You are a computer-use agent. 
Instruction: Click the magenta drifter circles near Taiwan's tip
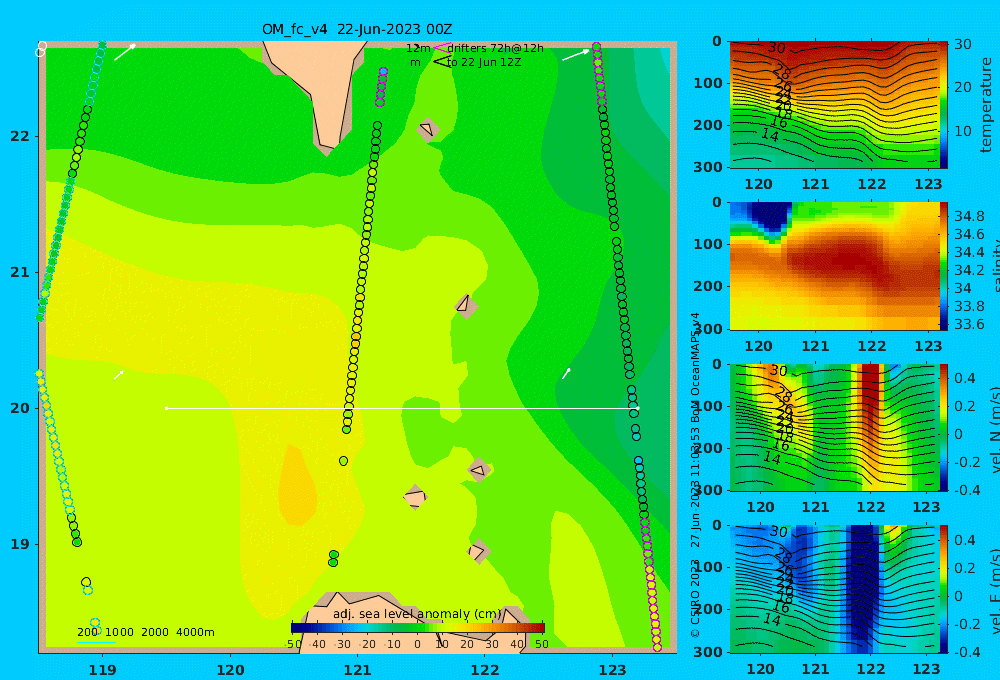[x=381, y=87]
